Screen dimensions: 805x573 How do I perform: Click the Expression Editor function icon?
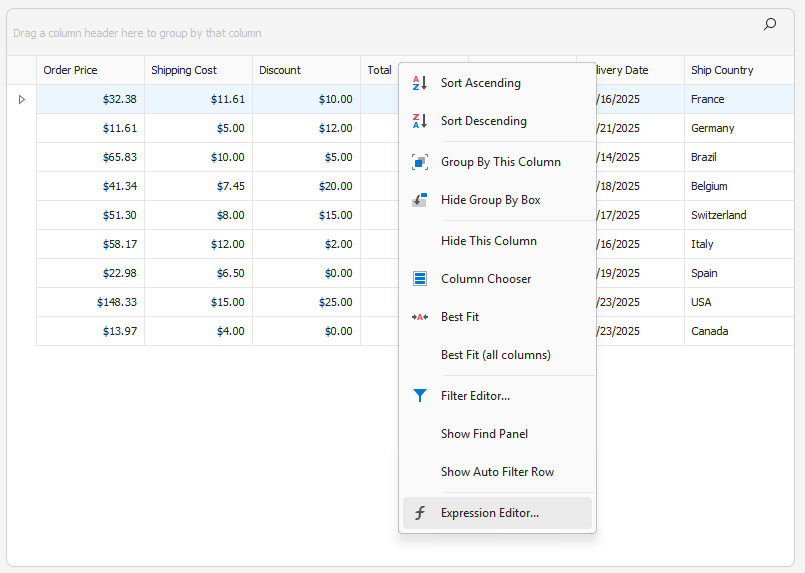pyautogui.click(x=419, y=512)
